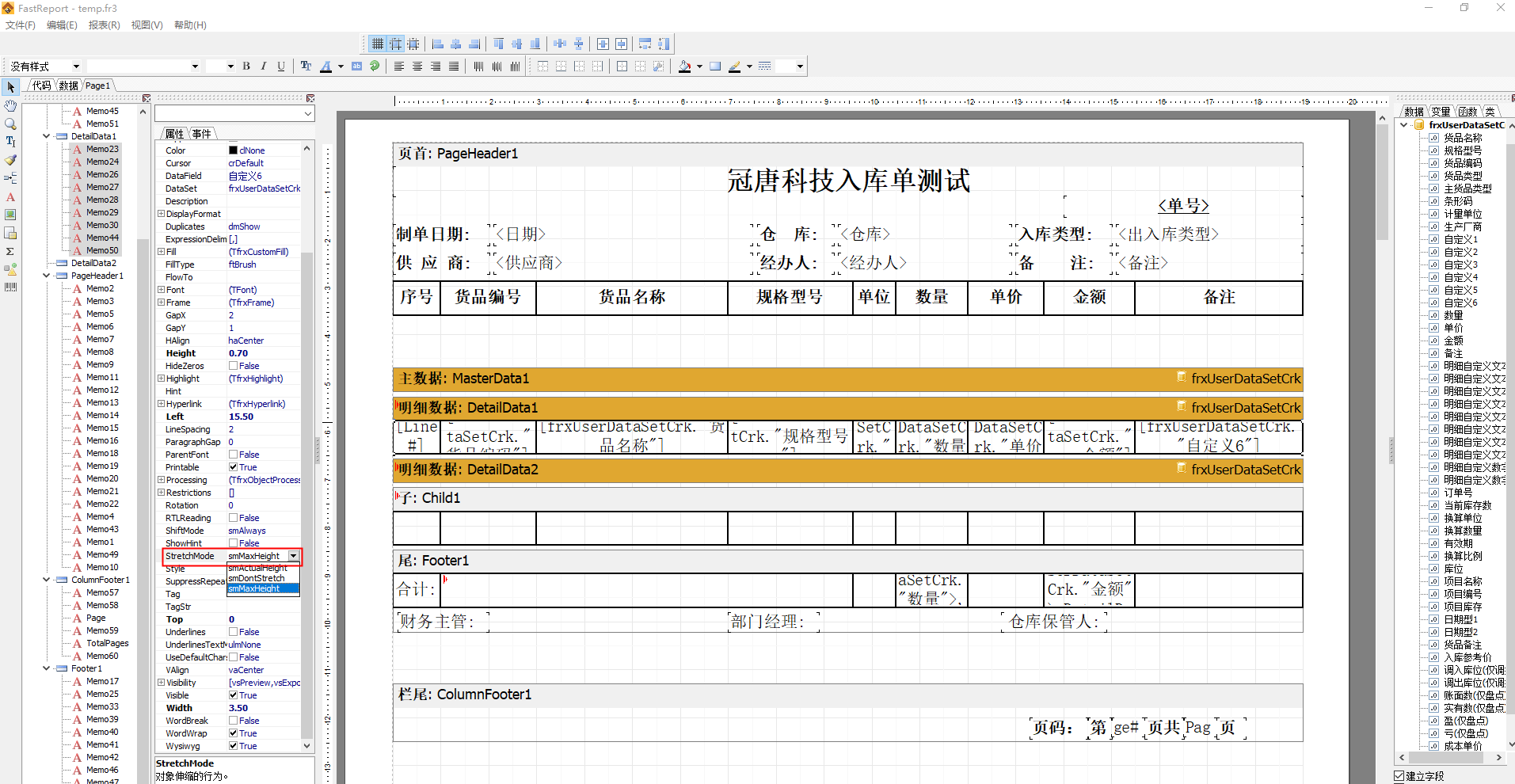Toggle the 建立字段 checkbox
1515x784 pixels.
[x=1399, y=776]
